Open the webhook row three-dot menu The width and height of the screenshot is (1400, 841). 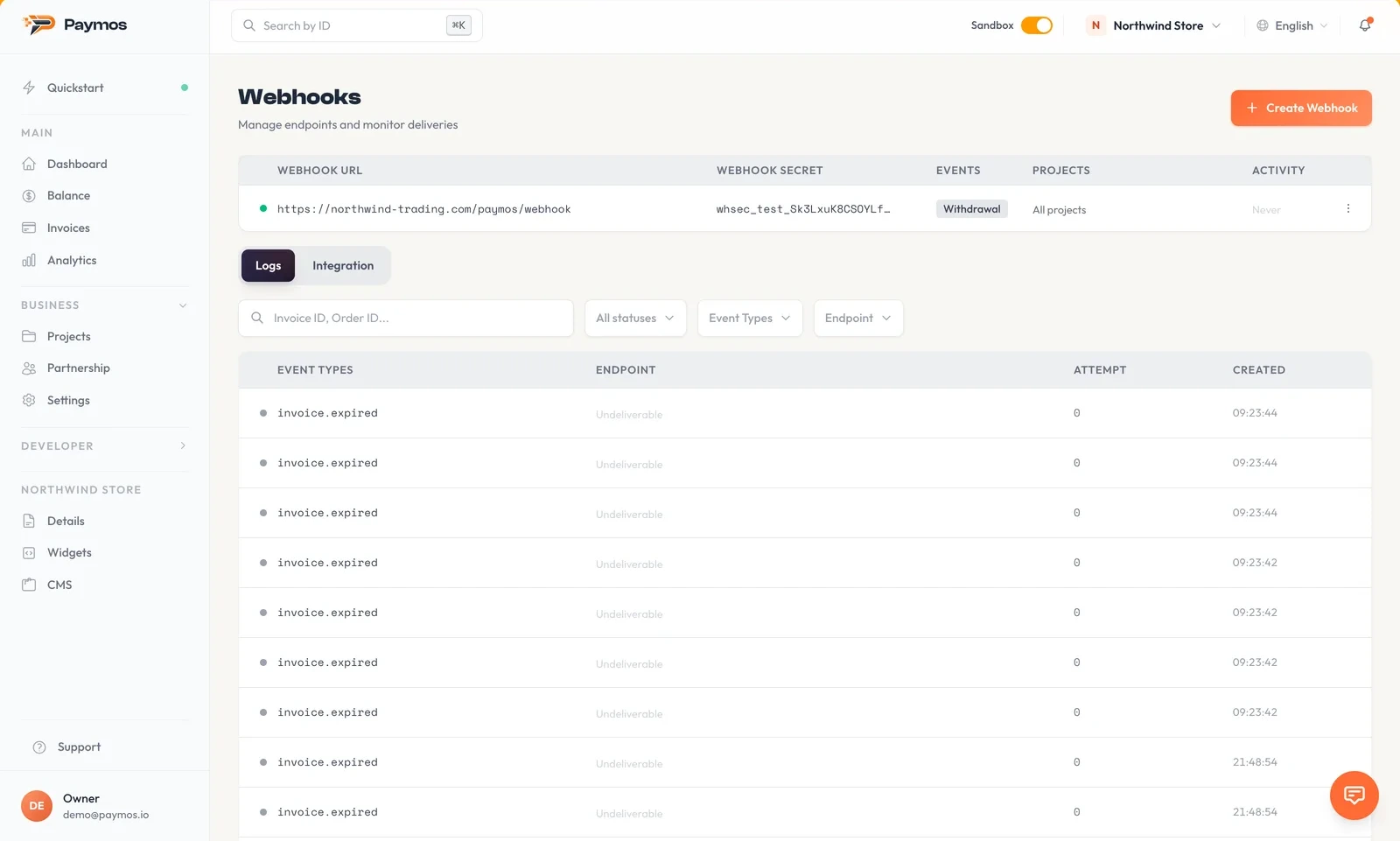[1348, 208]
